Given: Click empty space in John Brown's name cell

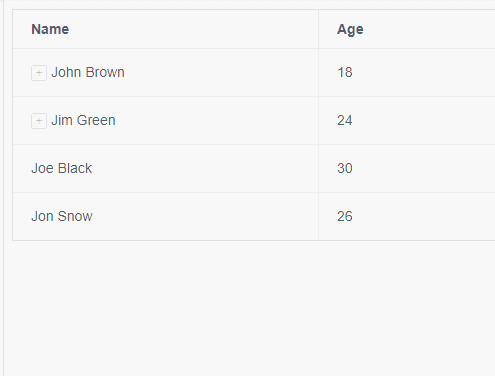Looking at the screenshot, I should [220, 73].
